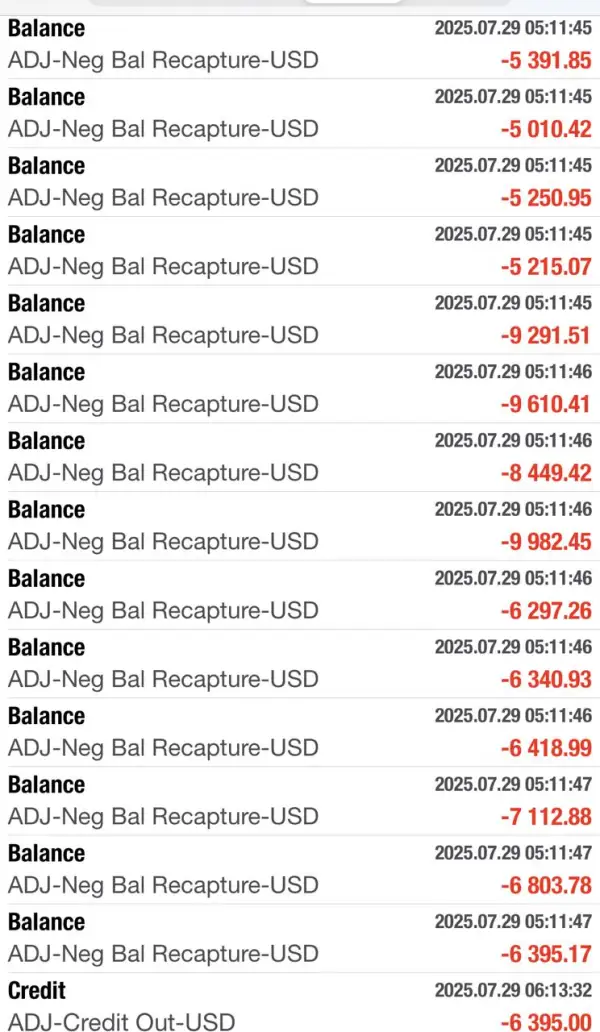
Task: Tap the -6 340.93 balance entry
Action: (x=546, y=680)
